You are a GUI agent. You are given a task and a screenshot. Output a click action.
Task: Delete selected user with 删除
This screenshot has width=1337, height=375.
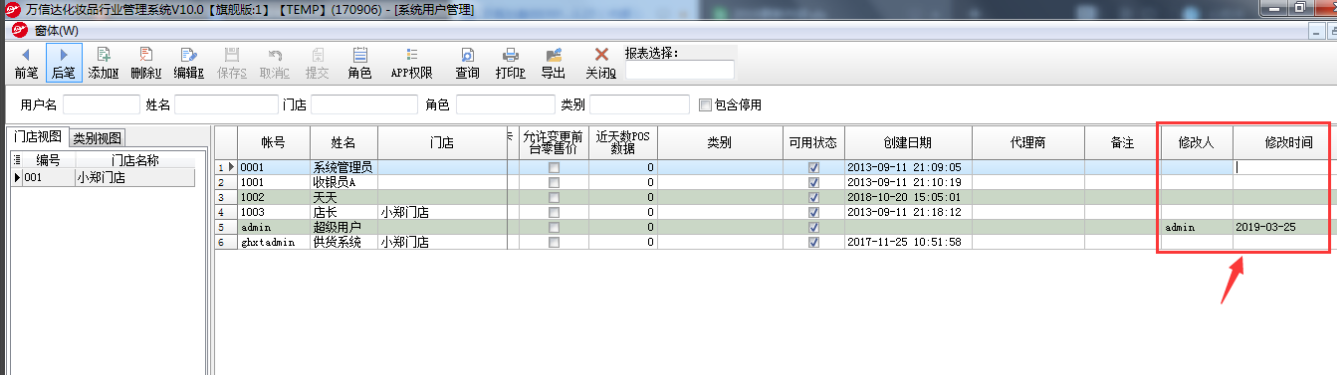[146, 62]
